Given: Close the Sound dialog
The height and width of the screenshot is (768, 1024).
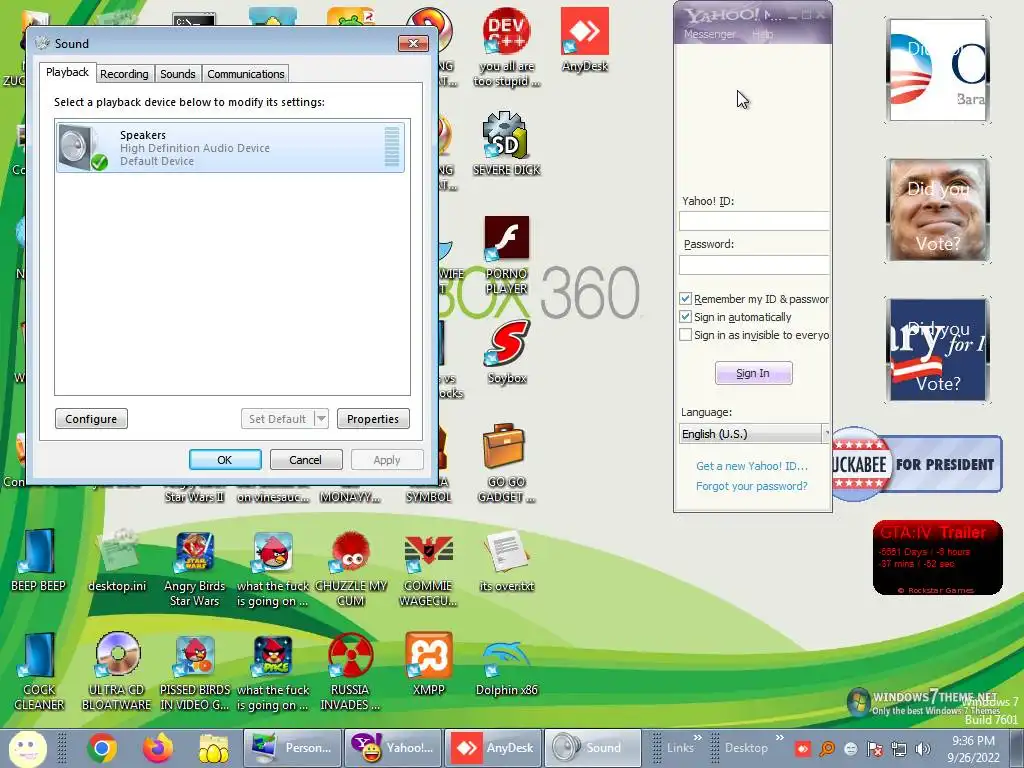Looking at the screenshot, I should click(x=413, y=44).
